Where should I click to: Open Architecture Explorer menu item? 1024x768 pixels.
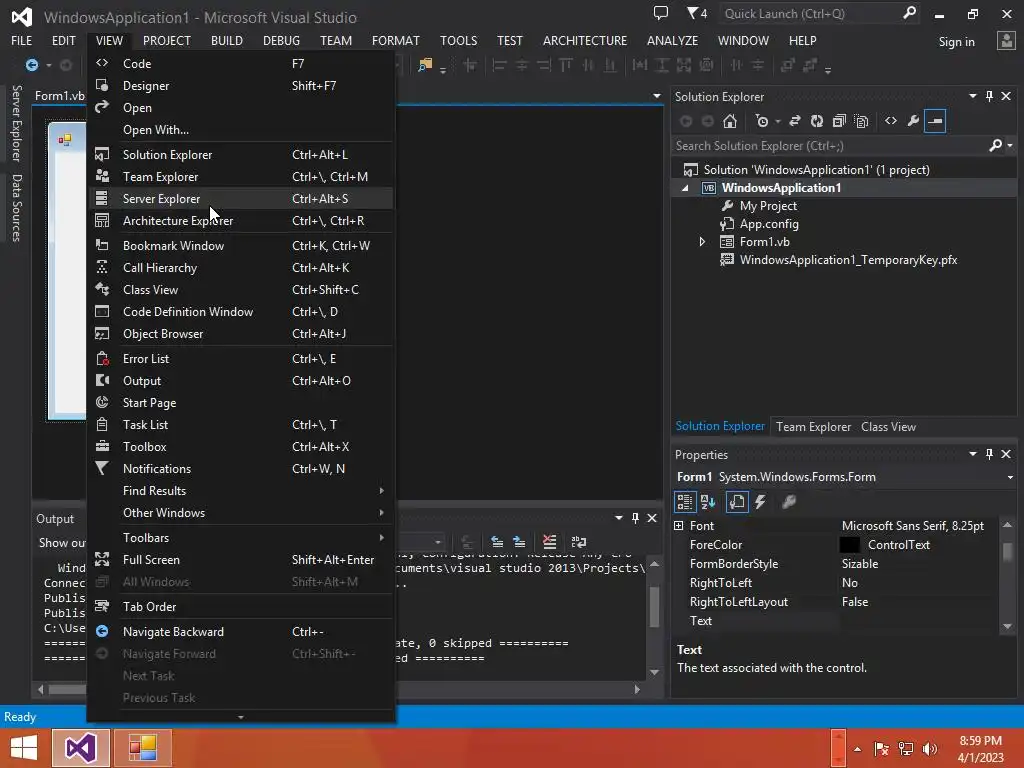click(240, 221)
